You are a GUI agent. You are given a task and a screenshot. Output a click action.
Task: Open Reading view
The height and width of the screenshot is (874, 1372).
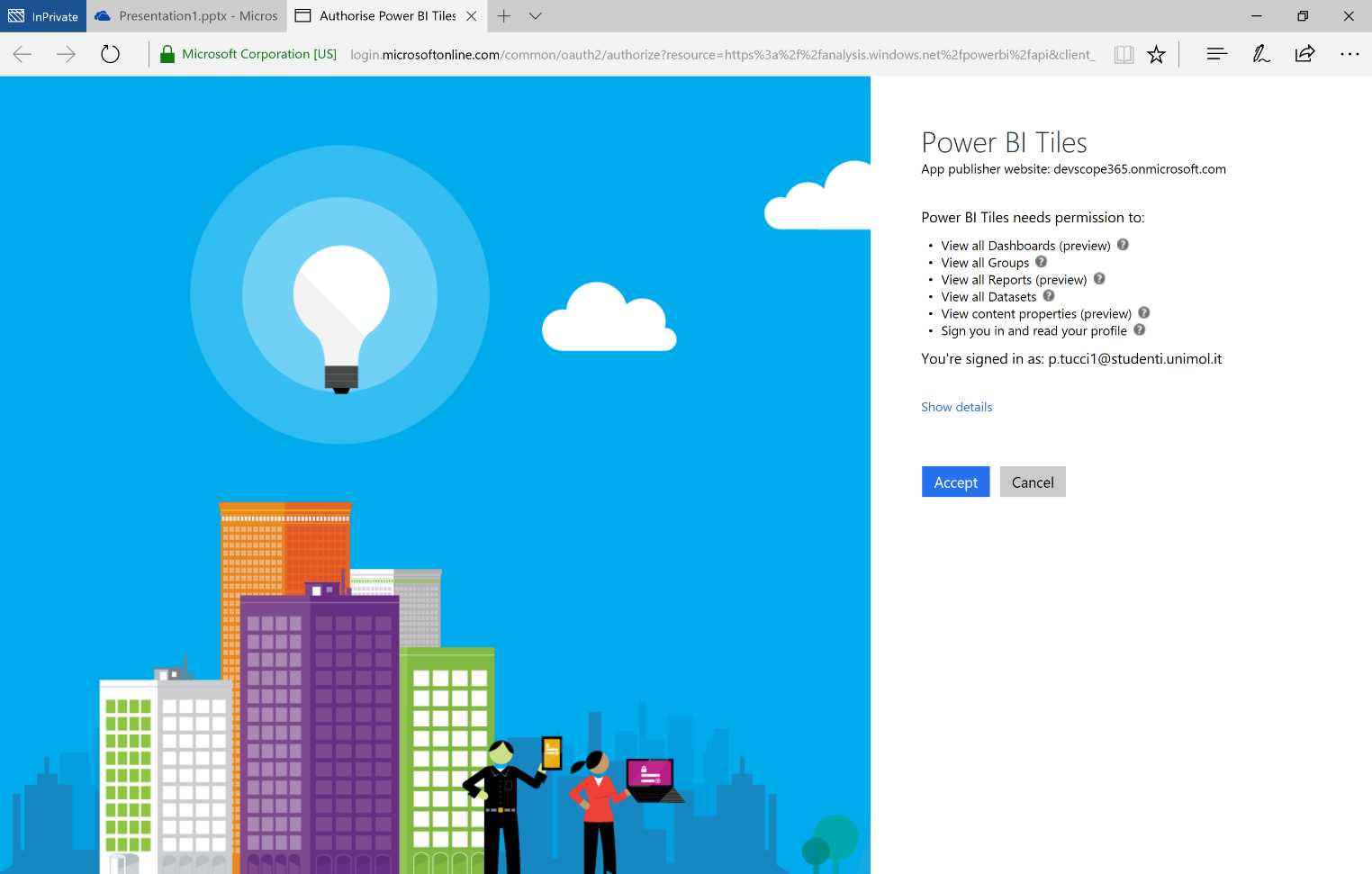(1124, 54)
